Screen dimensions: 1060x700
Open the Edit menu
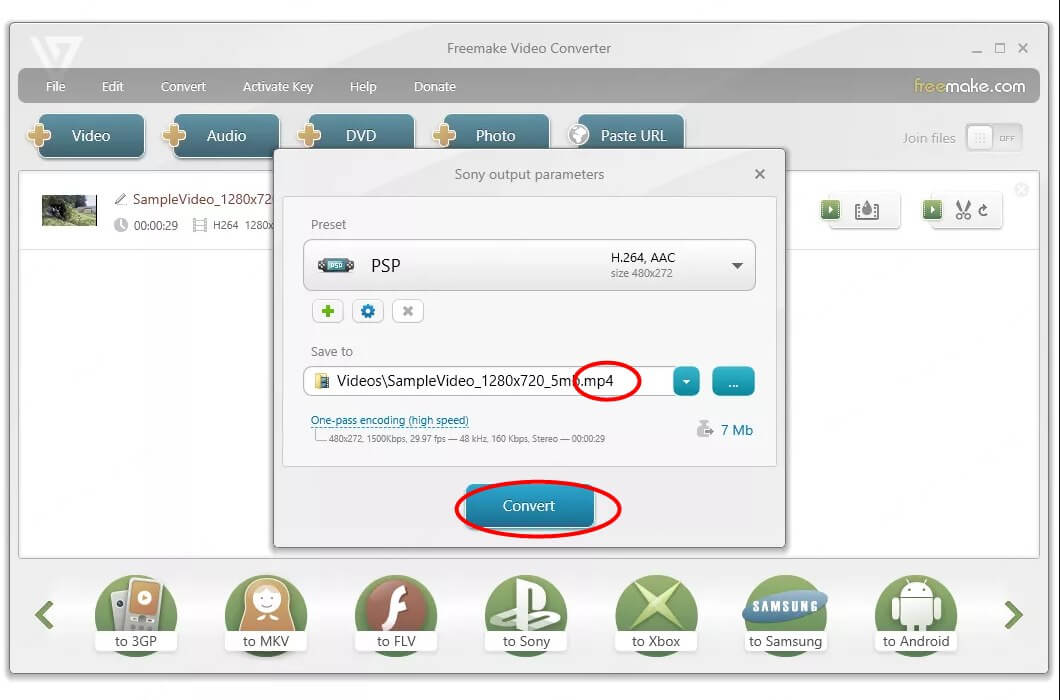112,87
